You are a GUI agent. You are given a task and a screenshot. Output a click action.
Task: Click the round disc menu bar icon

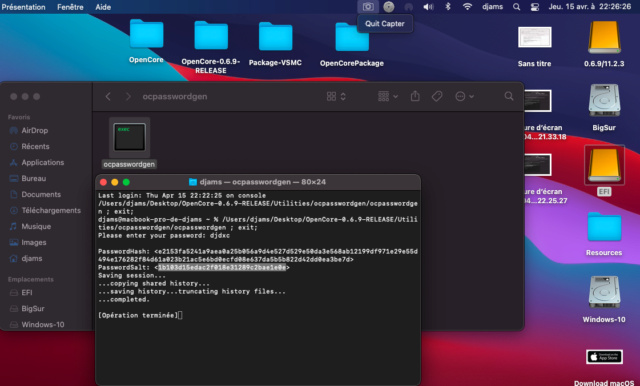[389, 7]
